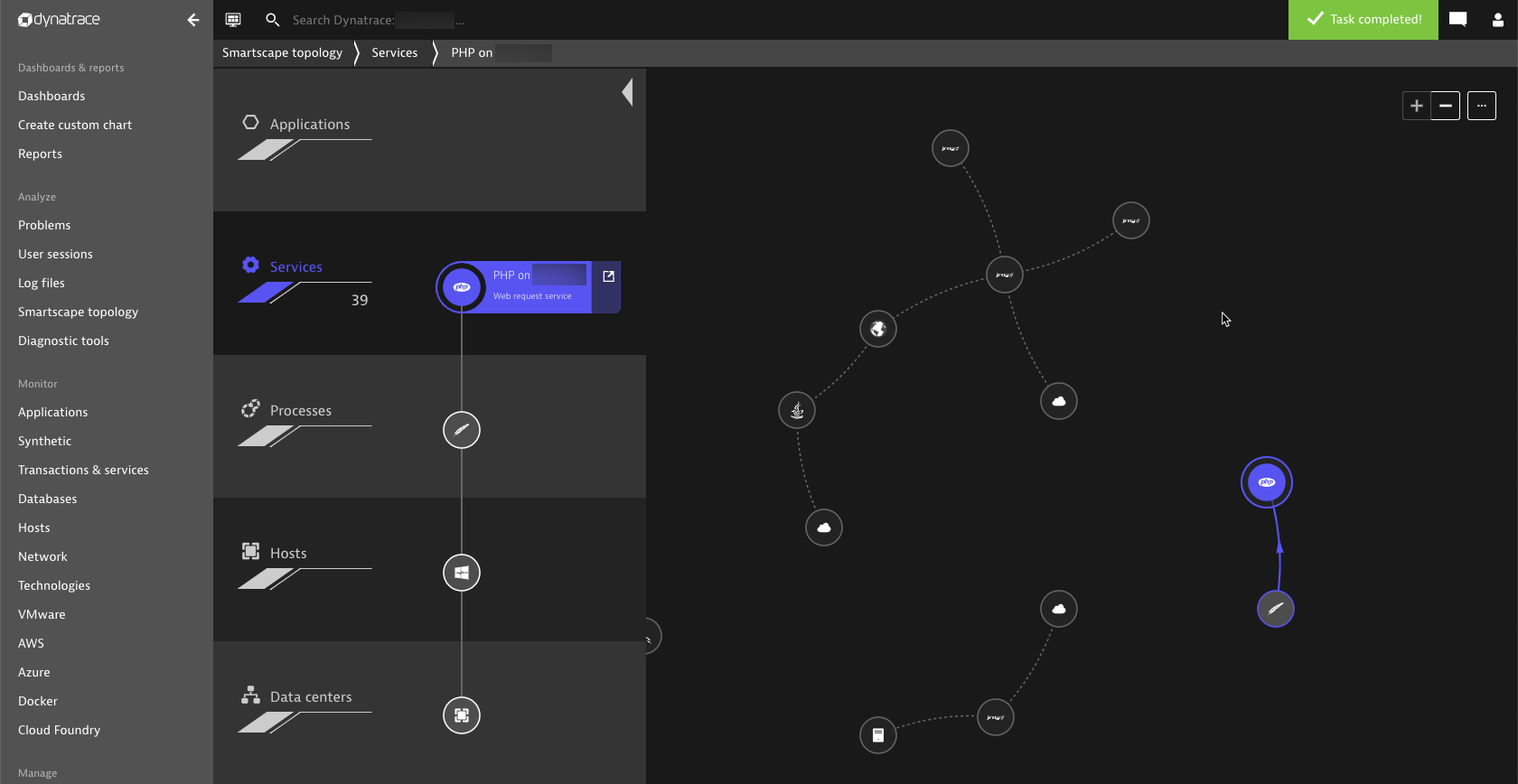
Task: Zoom out the topology with minus button
Action: [x=1446, y=106]
